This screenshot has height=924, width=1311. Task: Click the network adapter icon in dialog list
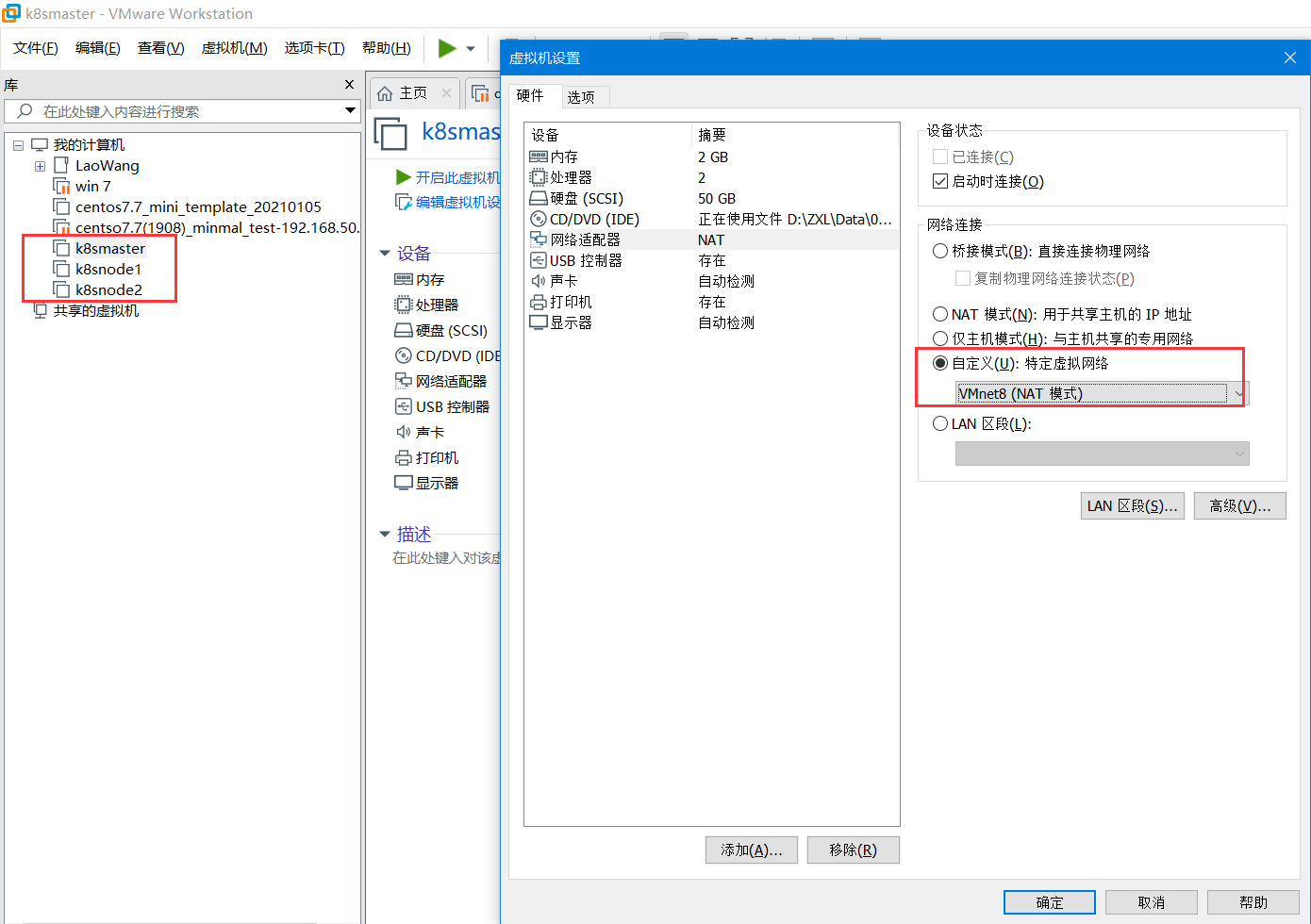539,239
